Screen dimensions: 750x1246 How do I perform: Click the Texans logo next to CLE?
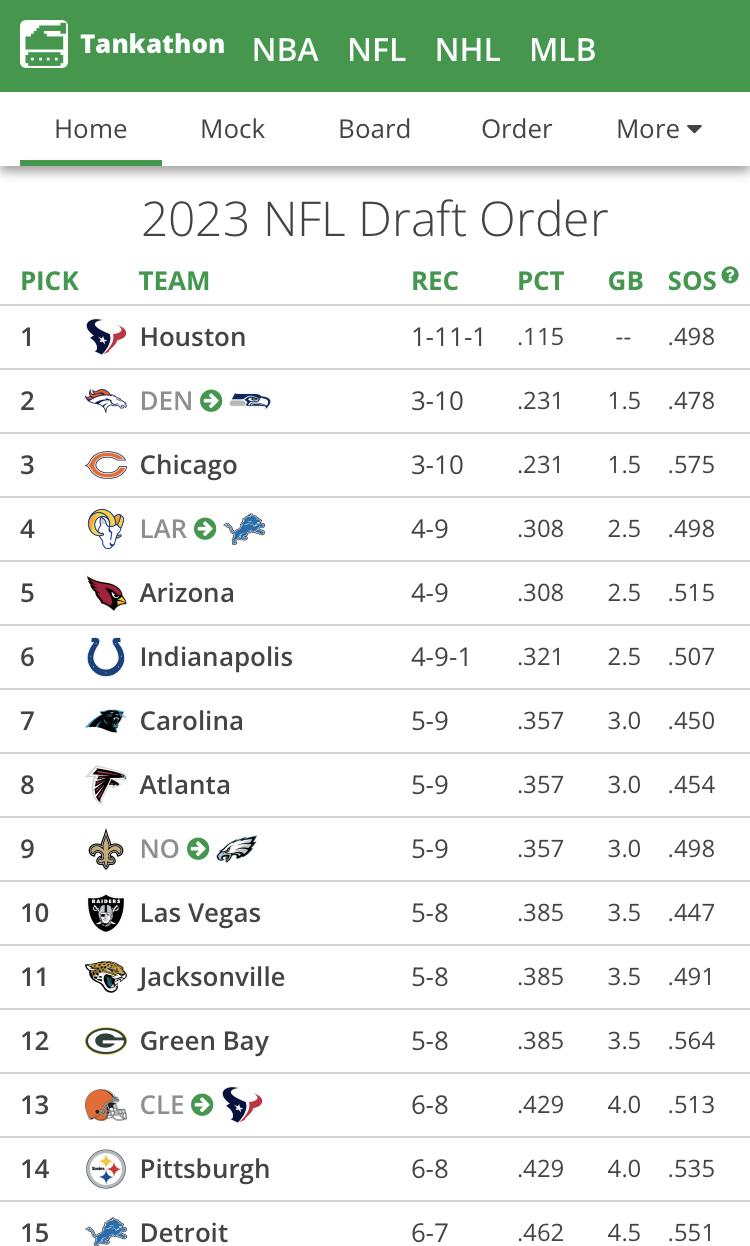(241, 1105)
